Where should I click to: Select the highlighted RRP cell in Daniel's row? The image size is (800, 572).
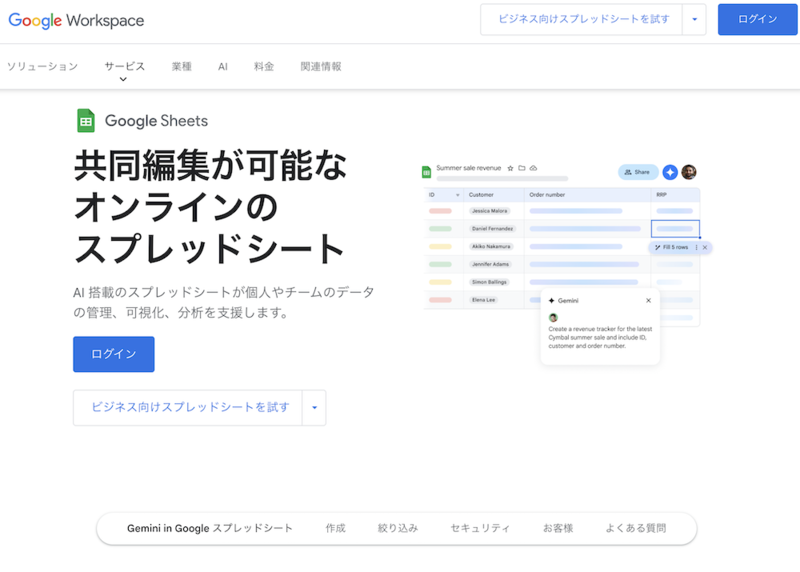pos(675,229)
